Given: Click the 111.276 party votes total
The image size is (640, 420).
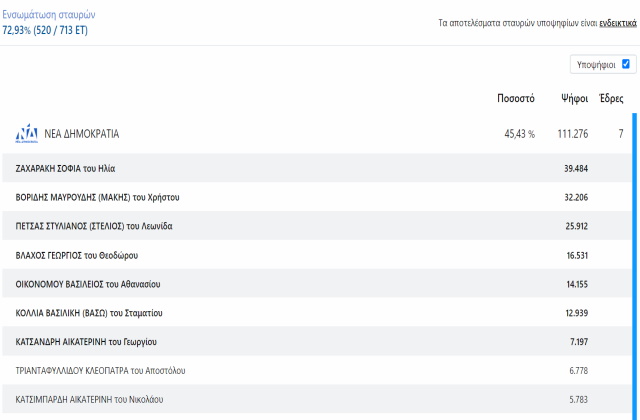Looking at the screenshot, I should [x=573, y=134].
